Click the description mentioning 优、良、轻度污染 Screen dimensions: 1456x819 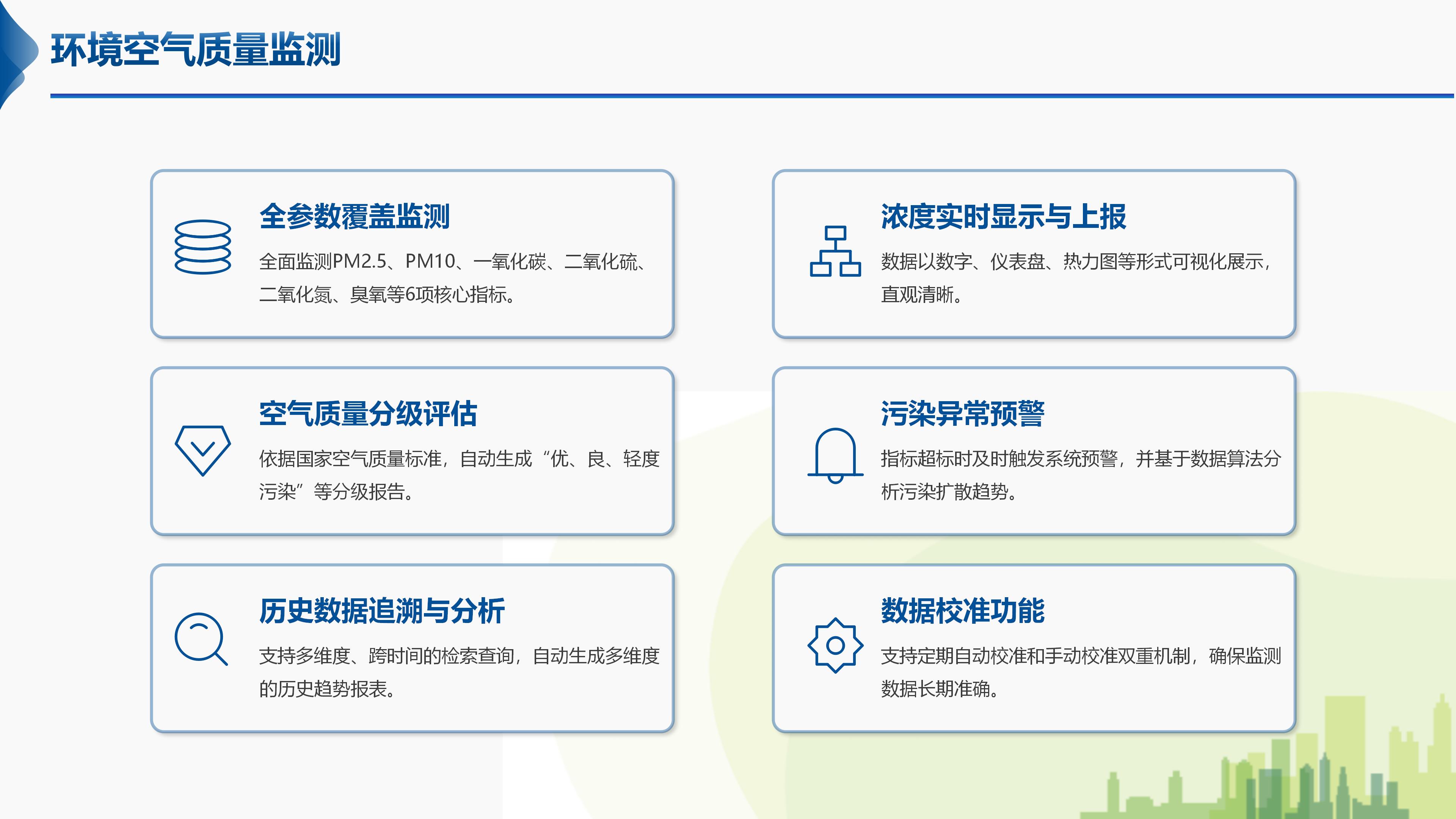point(460,475)
